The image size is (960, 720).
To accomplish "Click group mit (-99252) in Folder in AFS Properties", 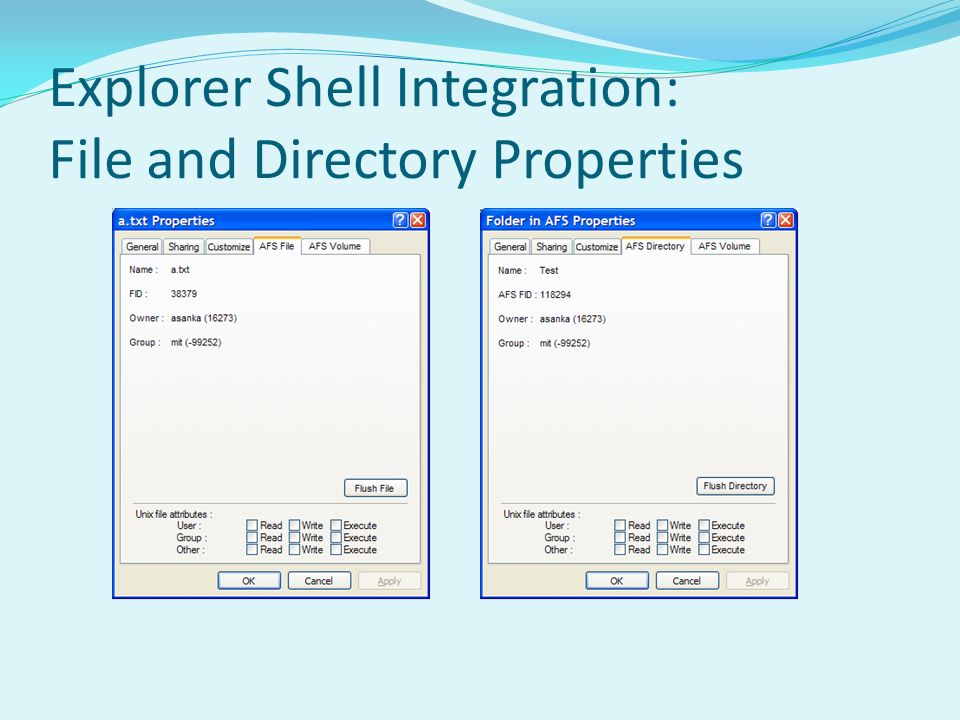I will point(564,343).
